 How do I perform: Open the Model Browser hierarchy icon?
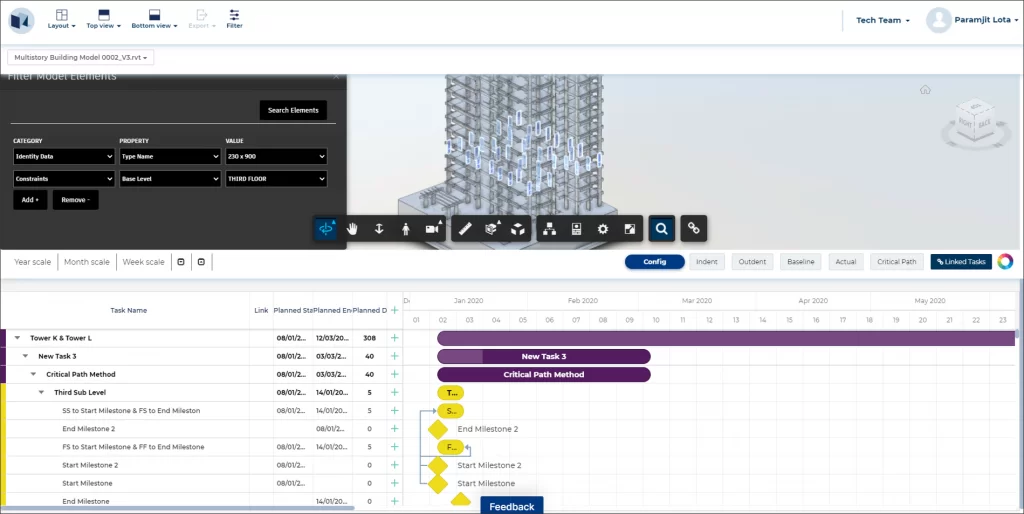tap(549, 229)
